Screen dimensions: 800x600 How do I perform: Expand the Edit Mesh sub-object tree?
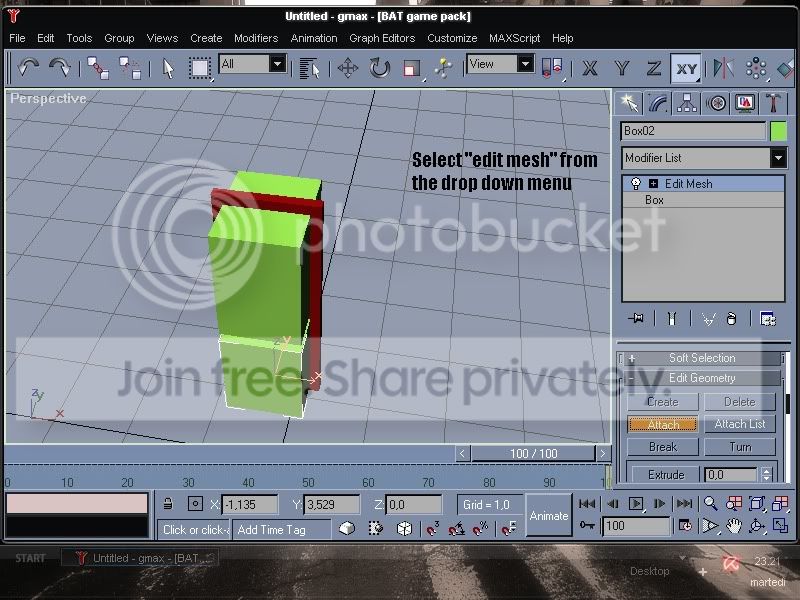tap(653, 183)
